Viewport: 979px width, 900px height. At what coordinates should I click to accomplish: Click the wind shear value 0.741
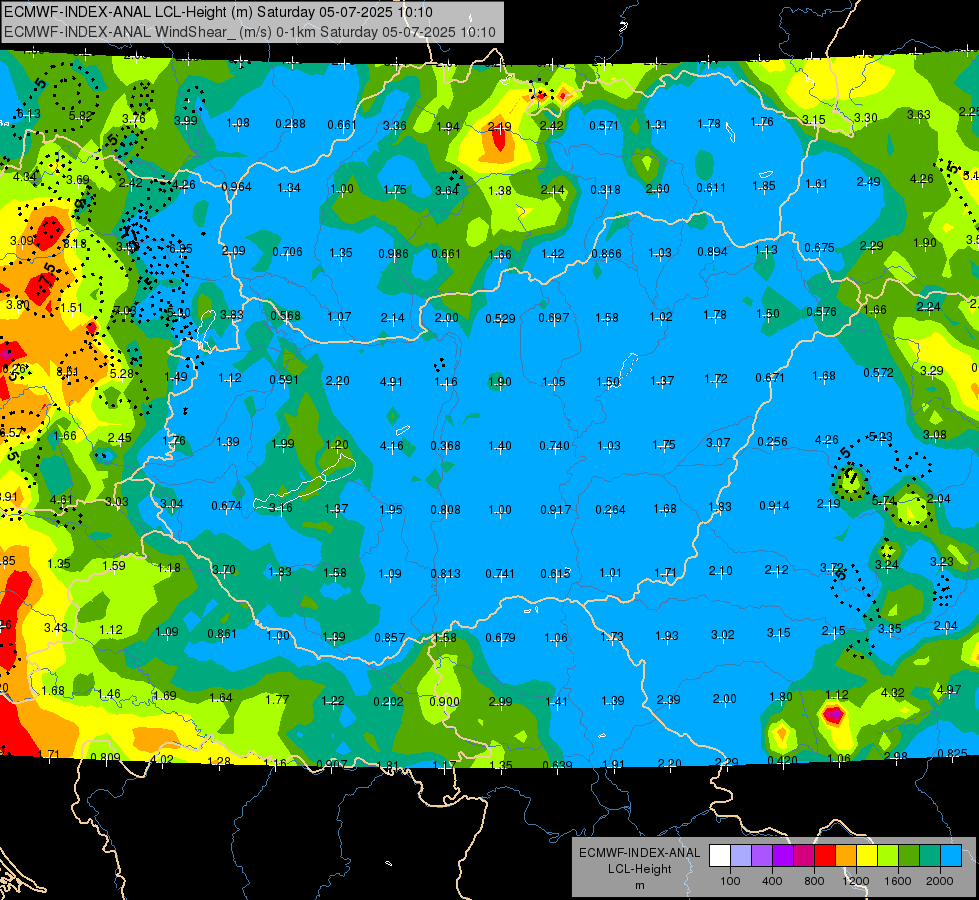tap(500, 574)
